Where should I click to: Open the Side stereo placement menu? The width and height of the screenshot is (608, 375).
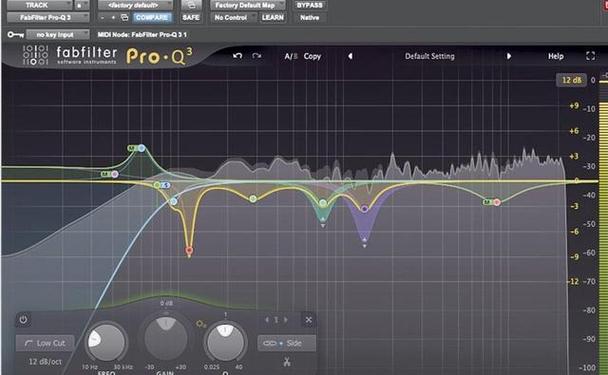tap(287, 343)
